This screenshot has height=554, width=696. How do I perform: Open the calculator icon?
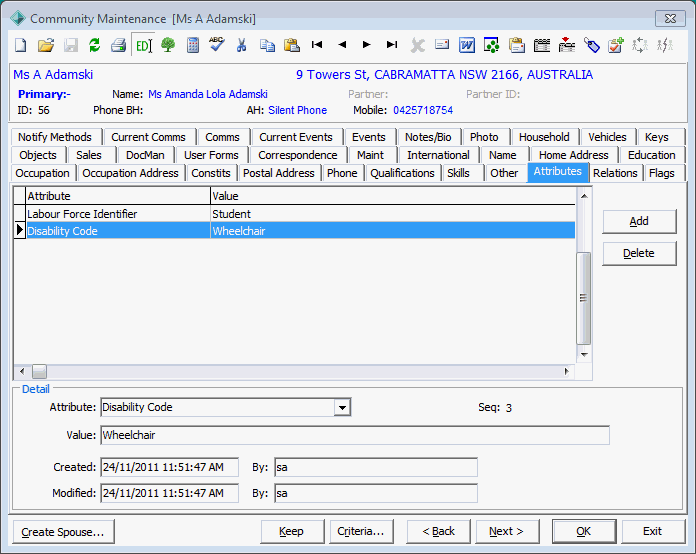[193, 45]
